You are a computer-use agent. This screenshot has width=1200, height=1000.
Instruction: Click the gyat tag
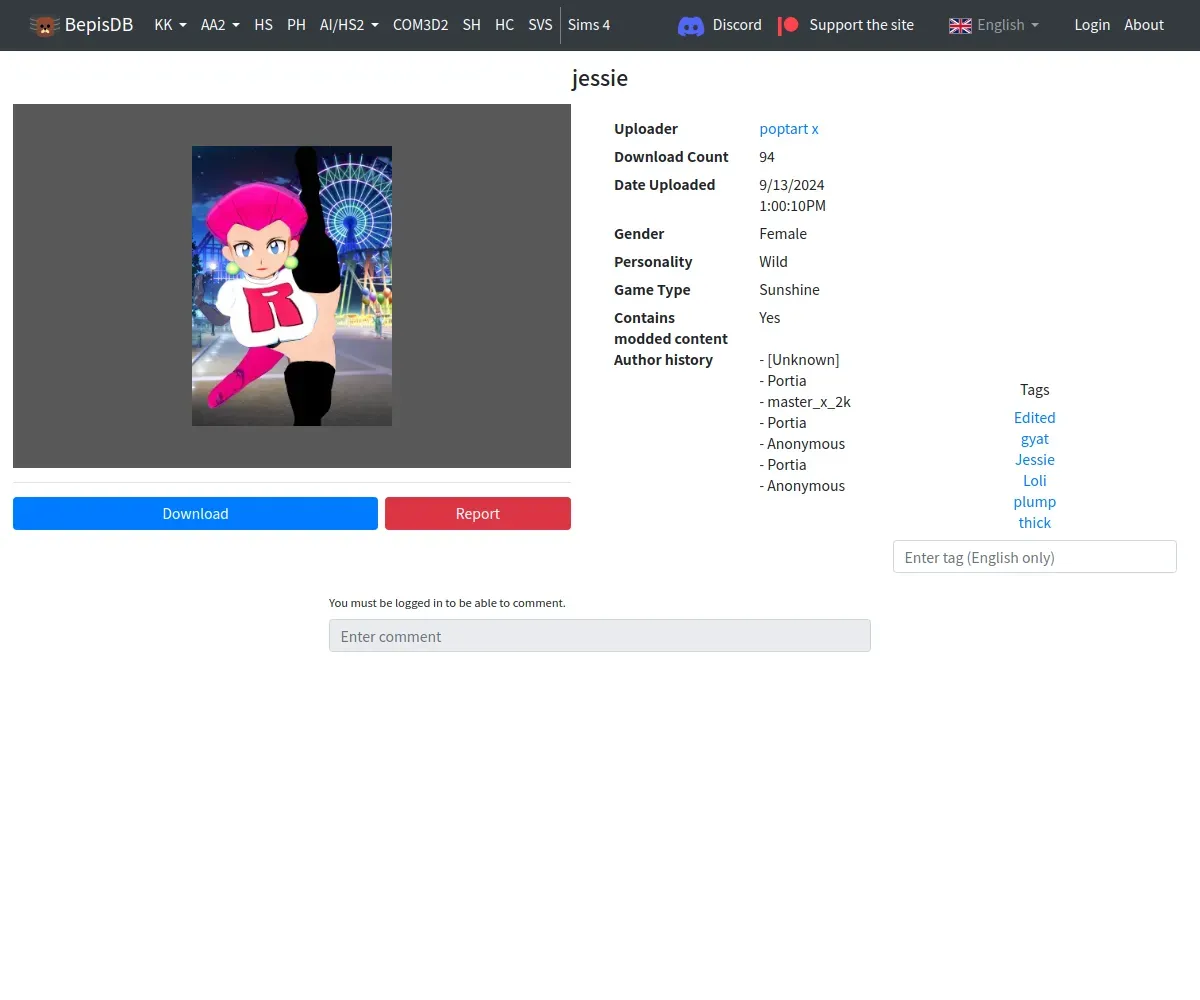(1035, 439)
